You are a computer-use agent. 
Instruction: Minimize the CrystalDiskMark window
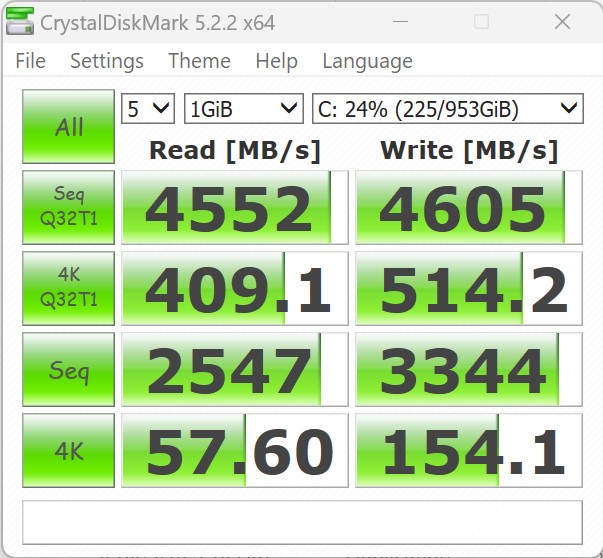pos(400,22)
